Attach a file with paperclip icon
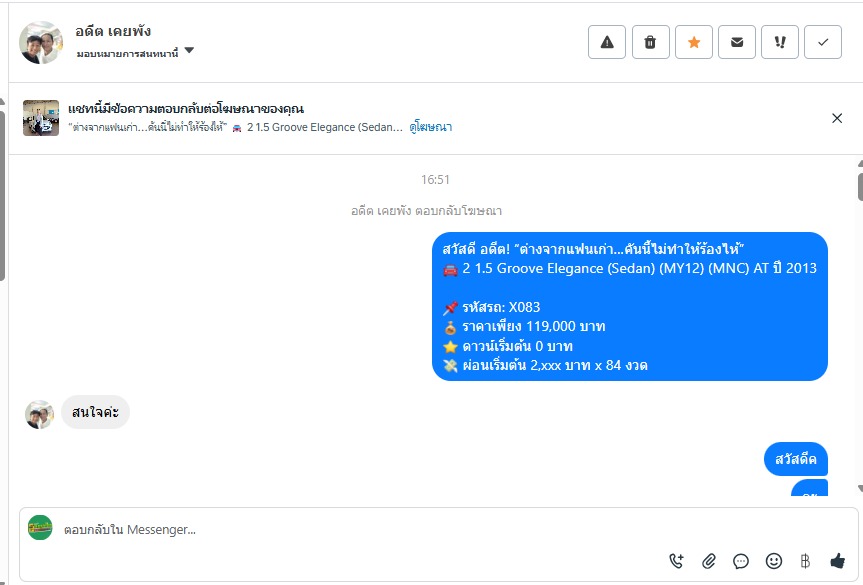863x585 pixels. coord(709,561)
